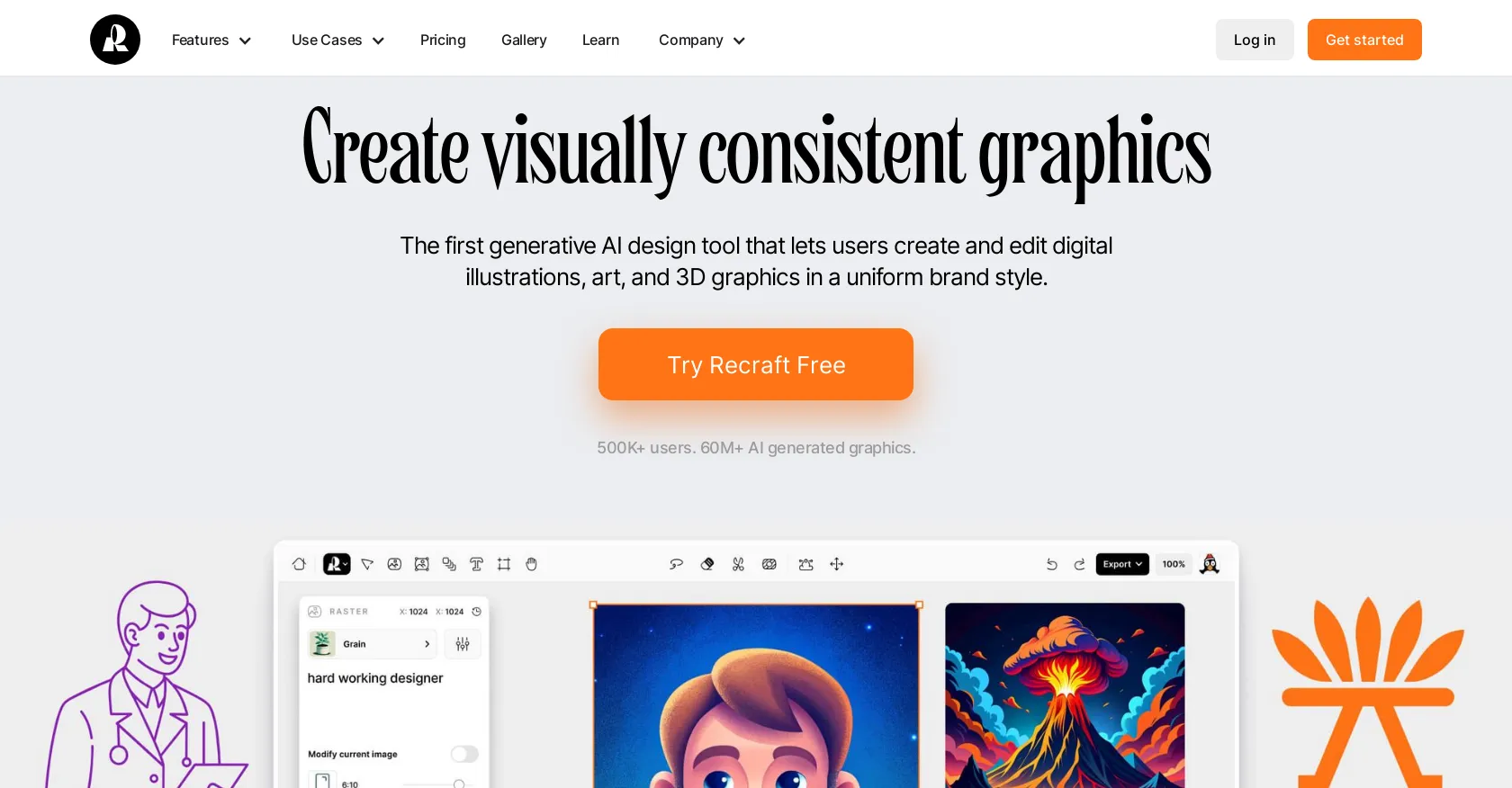
Task: Click the image generation tool icon
Action: click(394, 564)
